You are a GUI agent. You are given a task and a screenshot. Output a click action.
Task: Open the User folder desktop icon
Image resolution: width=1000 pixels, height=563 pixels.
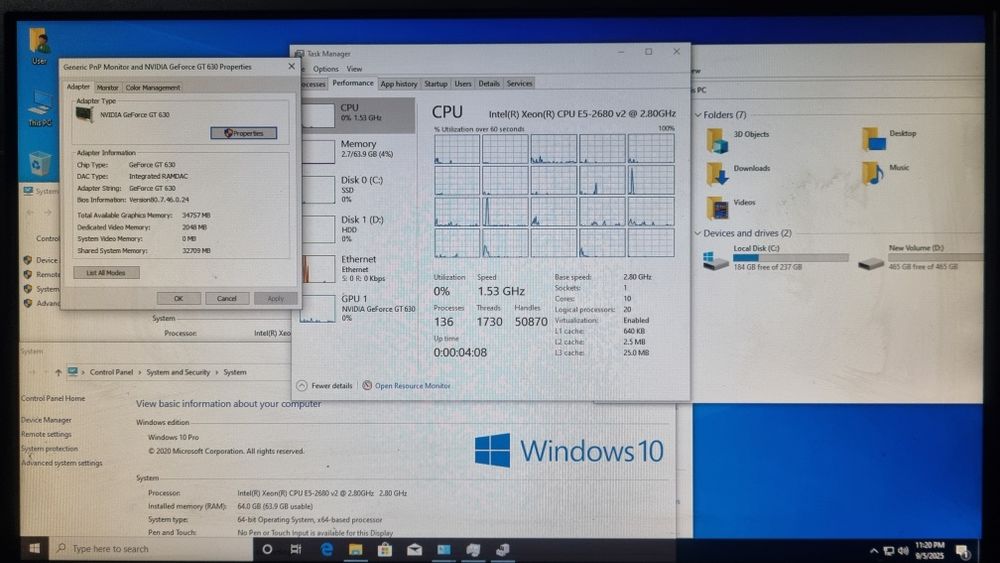(40, 46)
